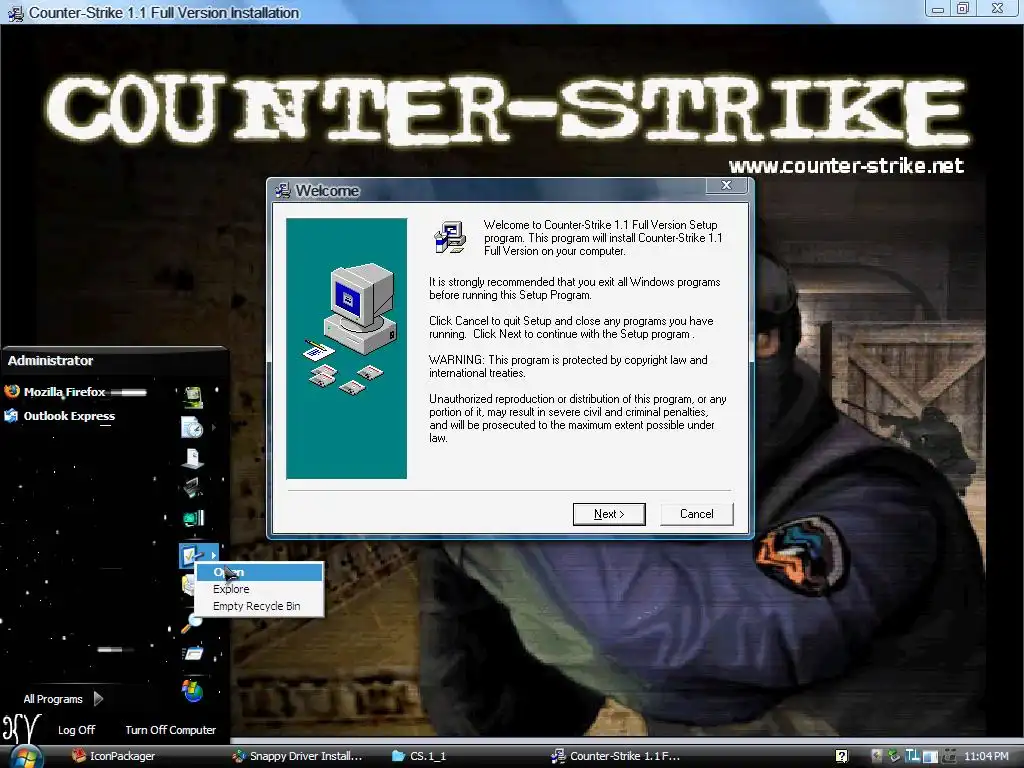The width and height of the screenshot is (1024, 768).
Task: Click the Counter-Strike installer title bar icon
Action: tap(16, 12)
